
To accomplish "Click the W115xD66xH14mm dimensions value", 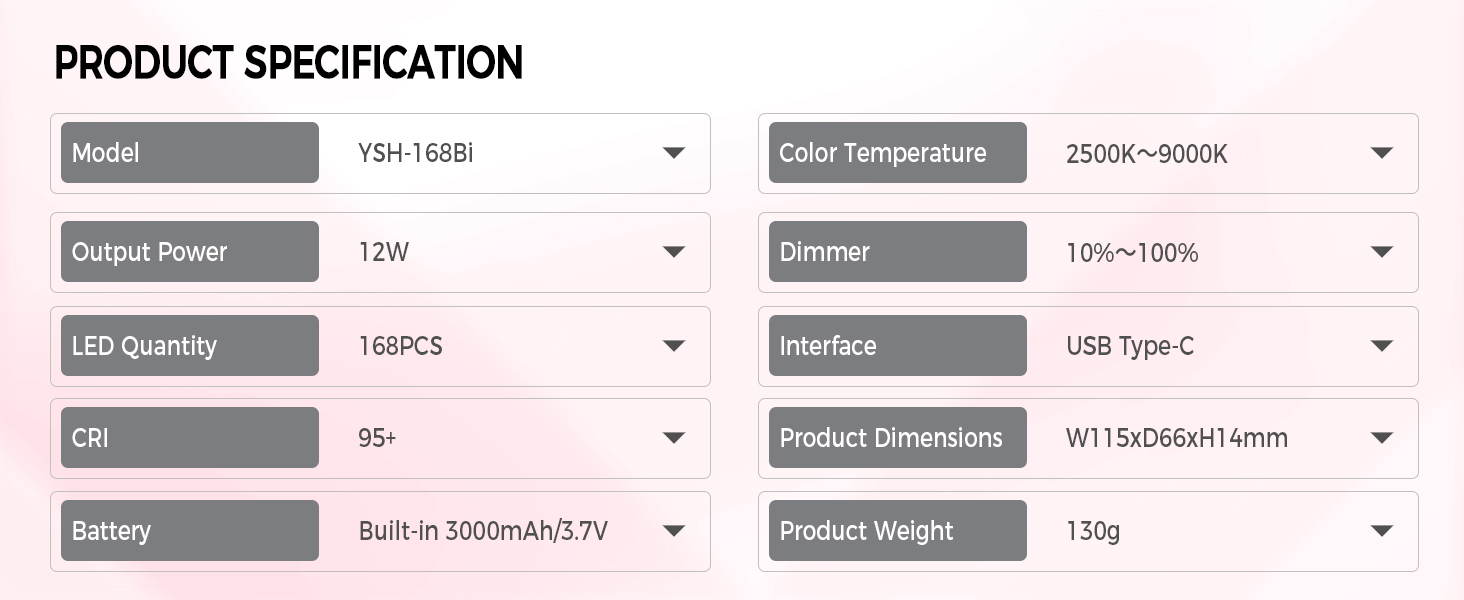I will point(1177,438).
